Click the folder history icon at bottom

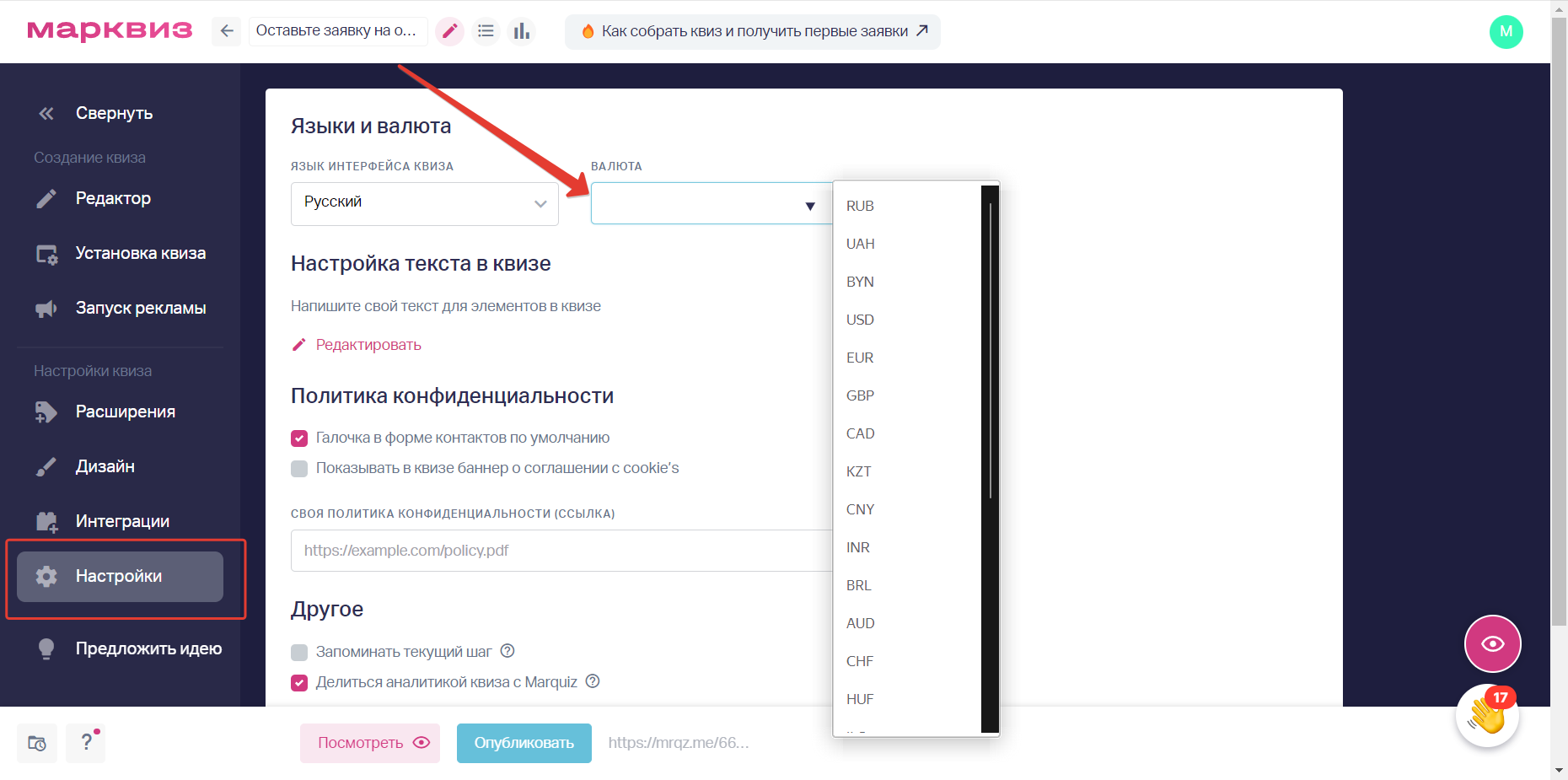[x=37, y=743]
